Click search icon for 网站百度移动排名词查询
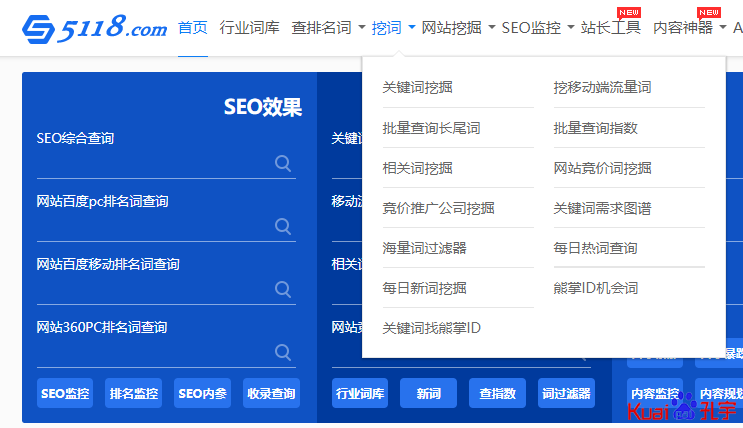 click(283, 290)
